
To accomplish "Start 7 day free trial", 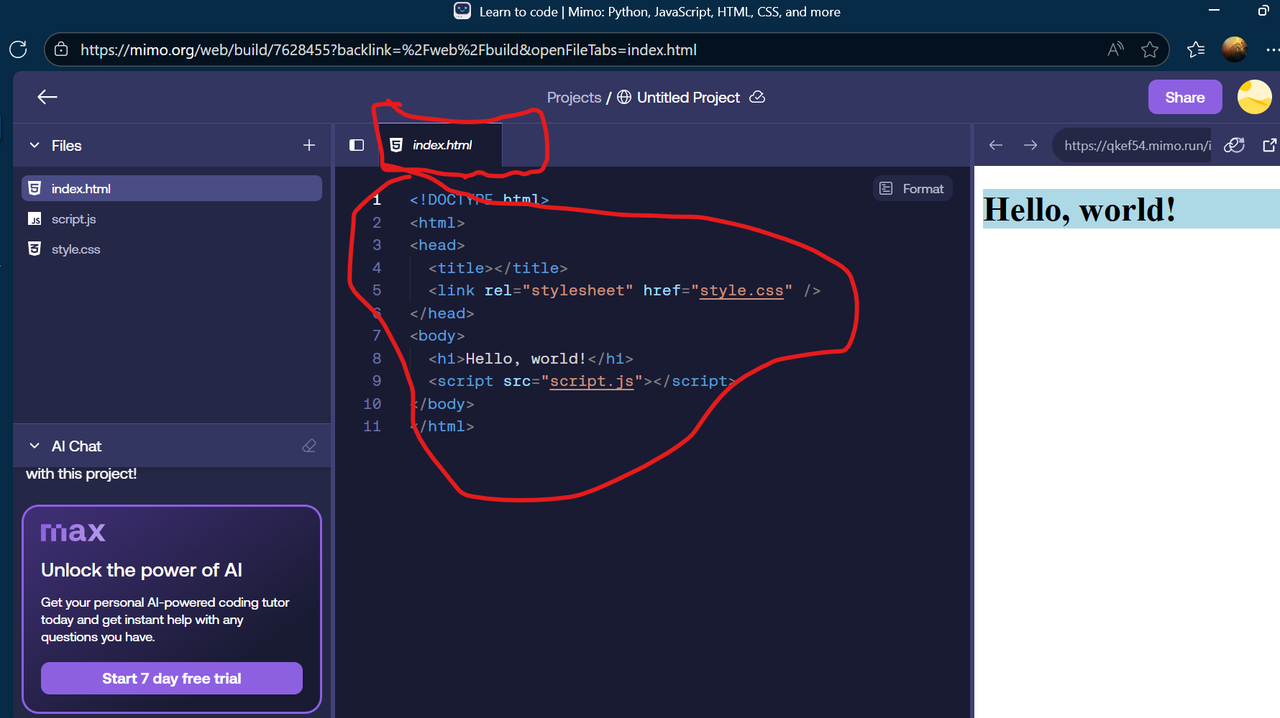I will tap(172, 678).
